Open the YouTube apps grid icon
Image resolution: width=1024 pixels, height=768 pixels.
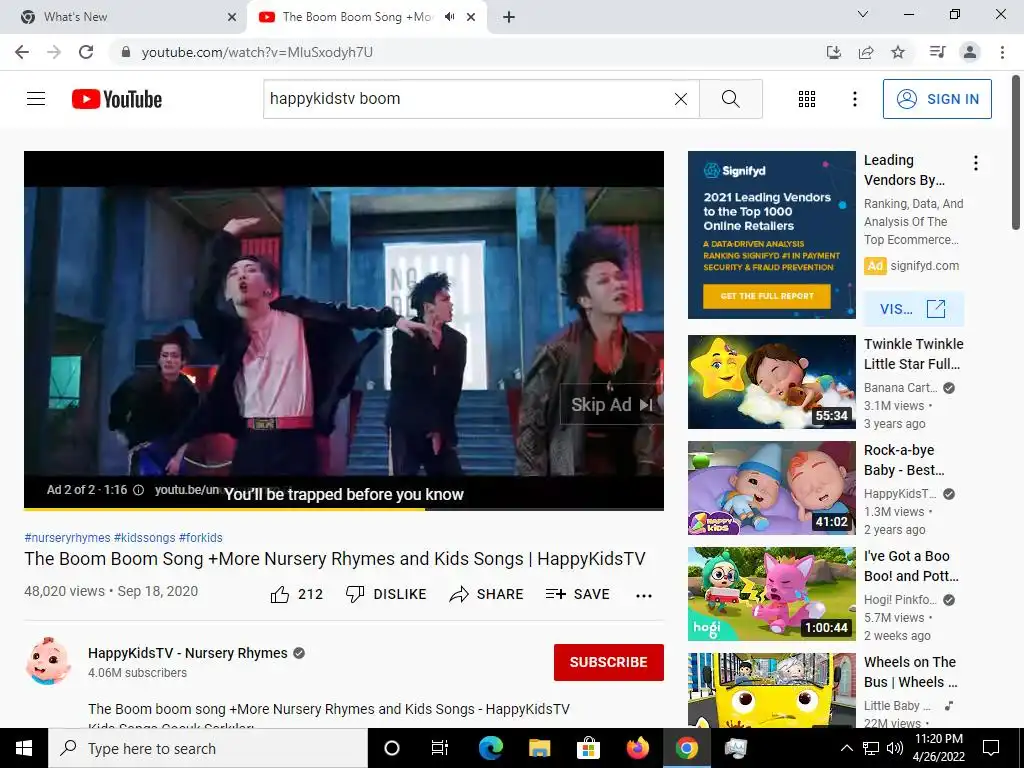click(x=807, y=99)
